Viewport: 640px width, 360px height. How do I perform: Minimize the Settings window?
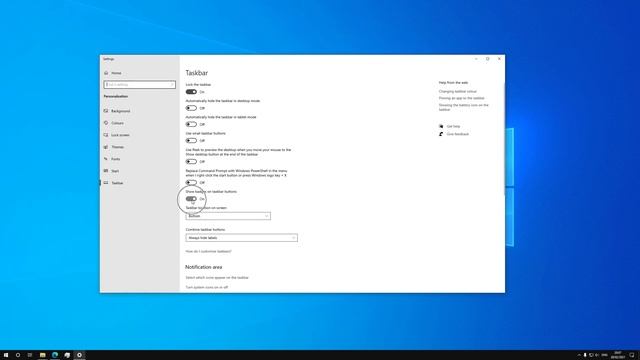coord(476,59)
